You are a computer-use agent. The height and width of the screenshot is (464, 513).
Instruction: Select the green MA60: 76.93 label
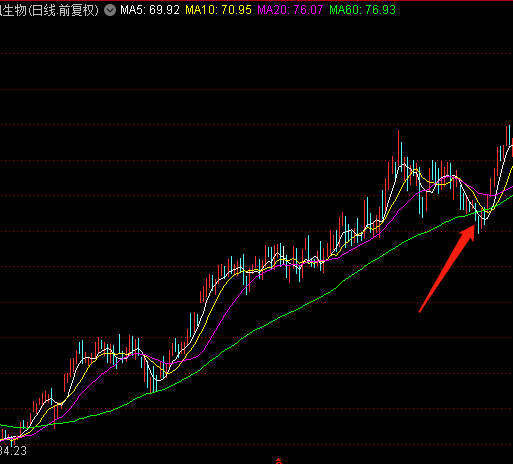point(362,10)
